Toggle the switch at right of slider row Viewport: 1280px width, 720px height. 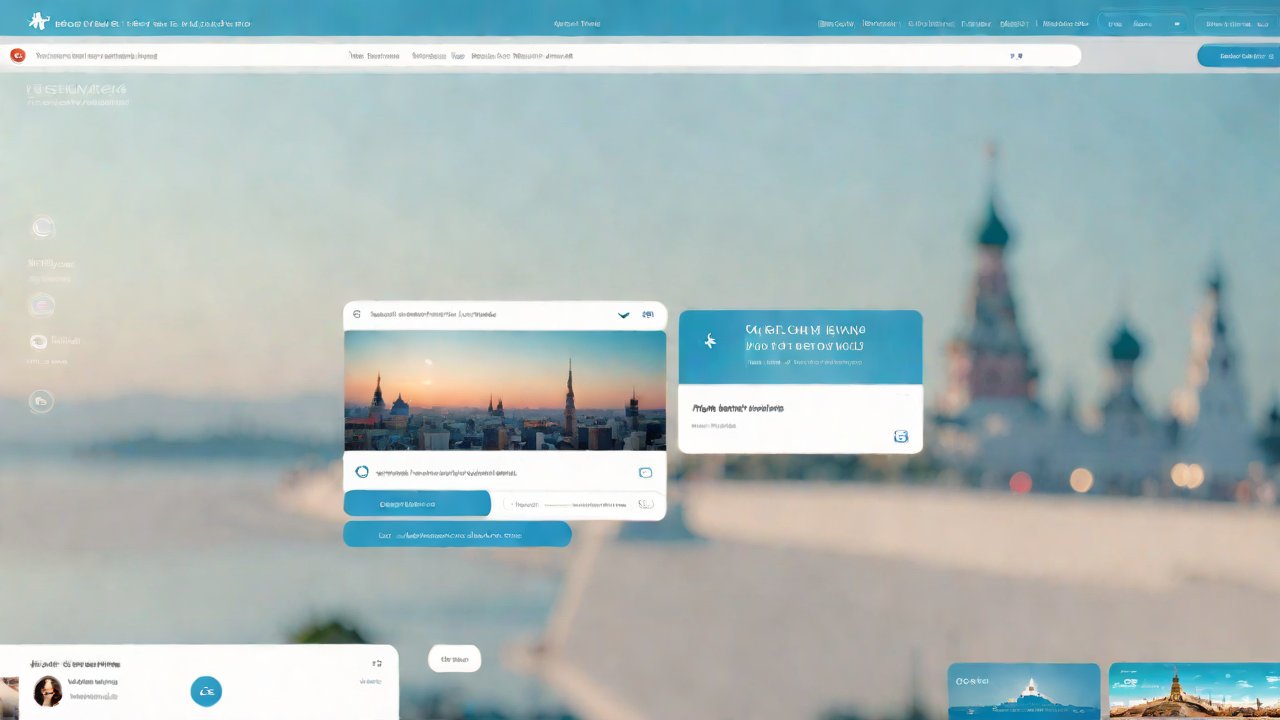[645, 504]
